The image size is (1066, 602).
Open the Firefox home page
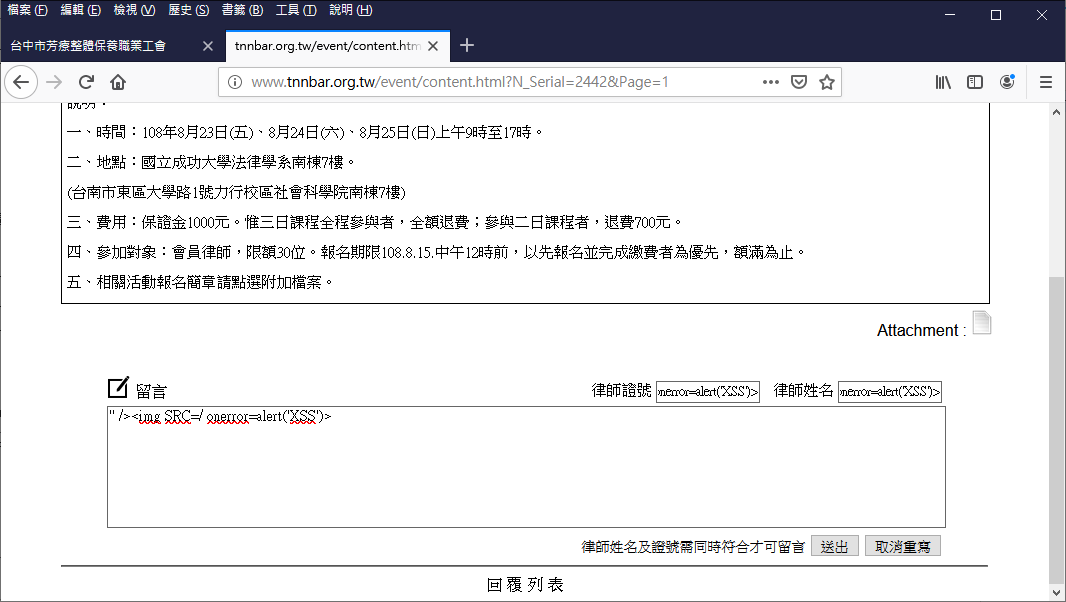118,82
